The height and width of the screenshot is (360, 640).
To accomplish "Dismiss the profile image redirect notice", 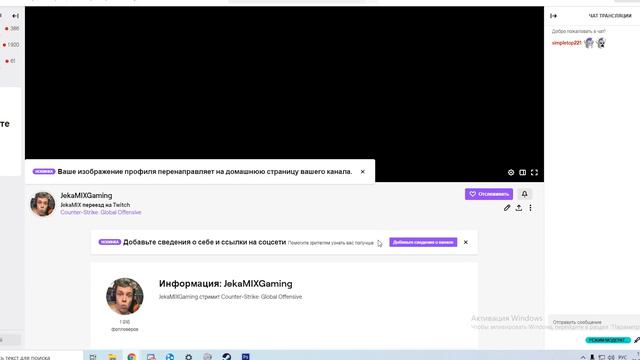I will tap(362, 172).
